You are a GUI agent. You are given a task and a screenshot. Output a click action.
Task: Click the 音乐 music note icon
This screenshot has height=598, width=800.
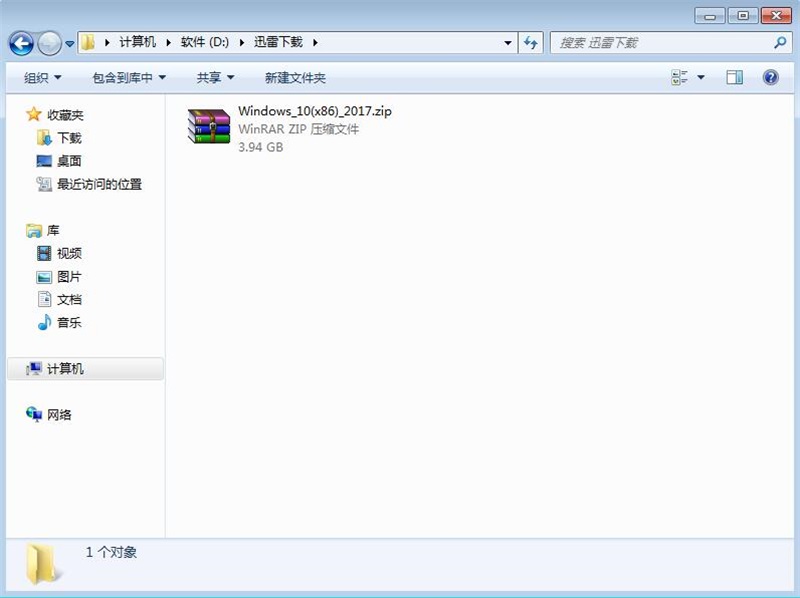44,322
